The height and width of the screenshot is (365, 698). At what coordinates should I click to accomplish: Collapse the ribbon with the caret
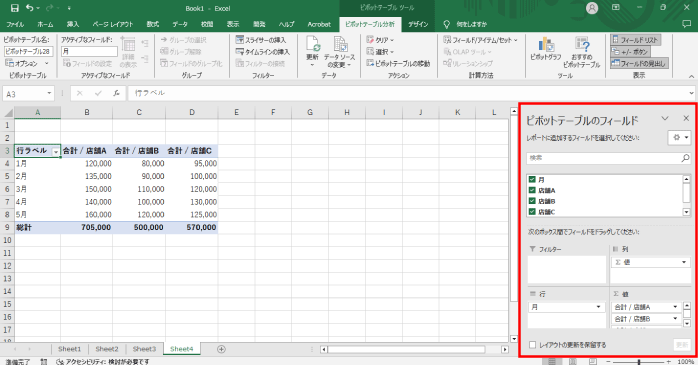691,77
